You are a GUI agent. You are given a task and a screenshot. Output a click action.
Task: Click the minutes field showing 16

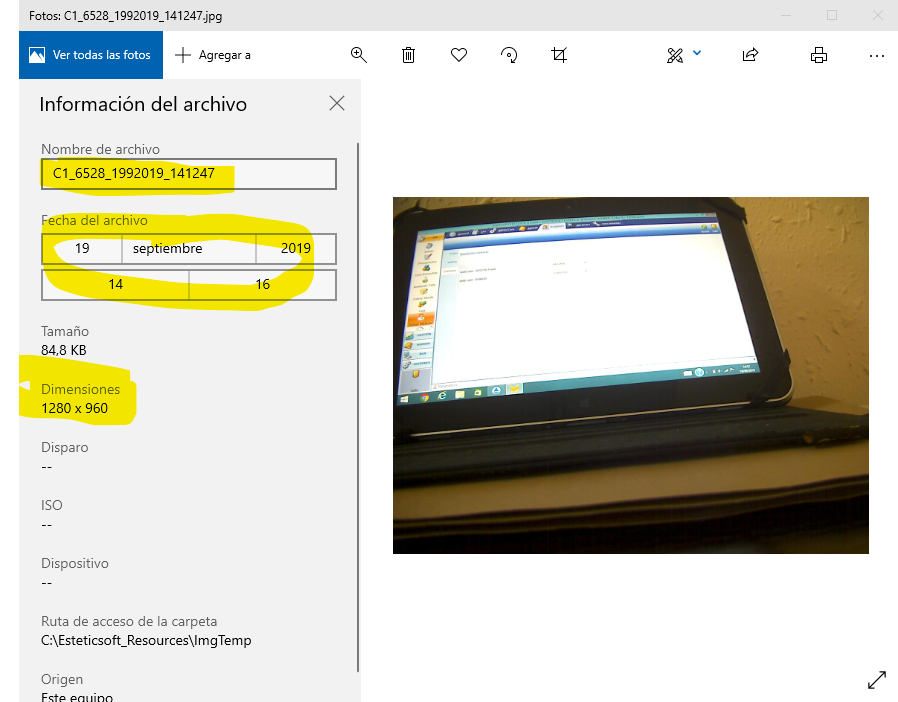pyautogui.click(x=262, y=284)
